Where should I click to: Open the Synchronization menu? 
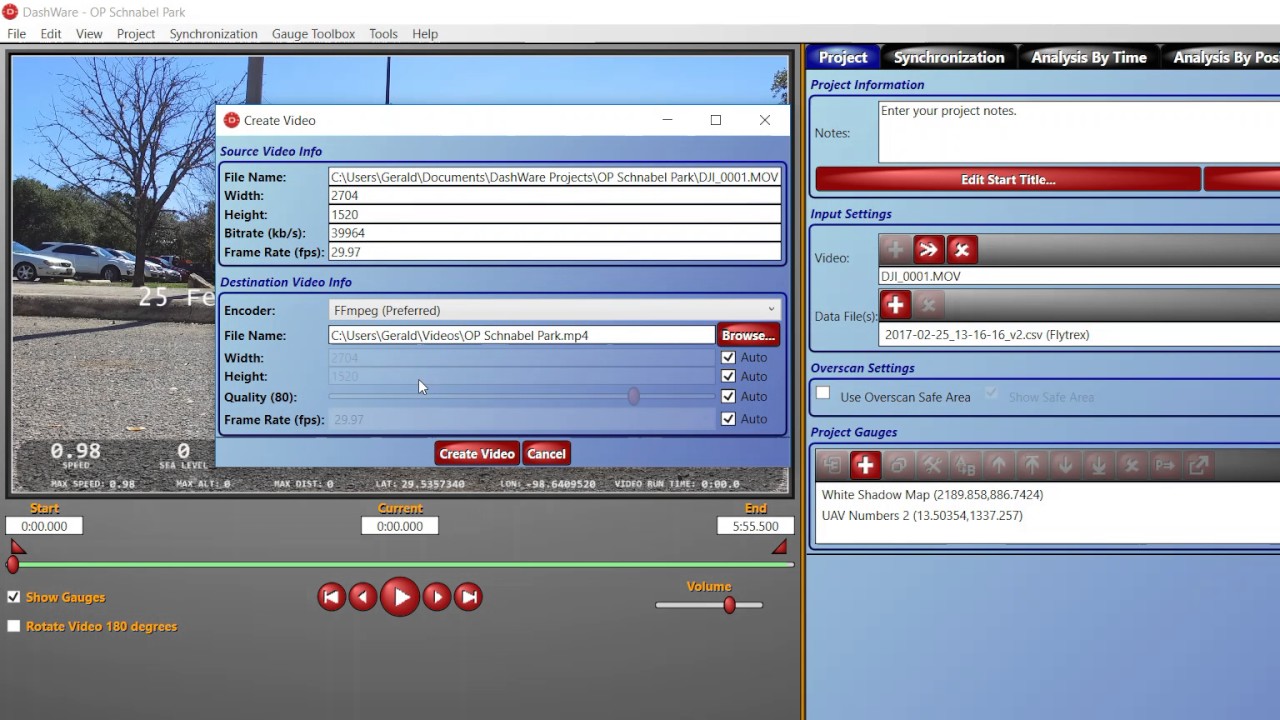tap(213, 33)
